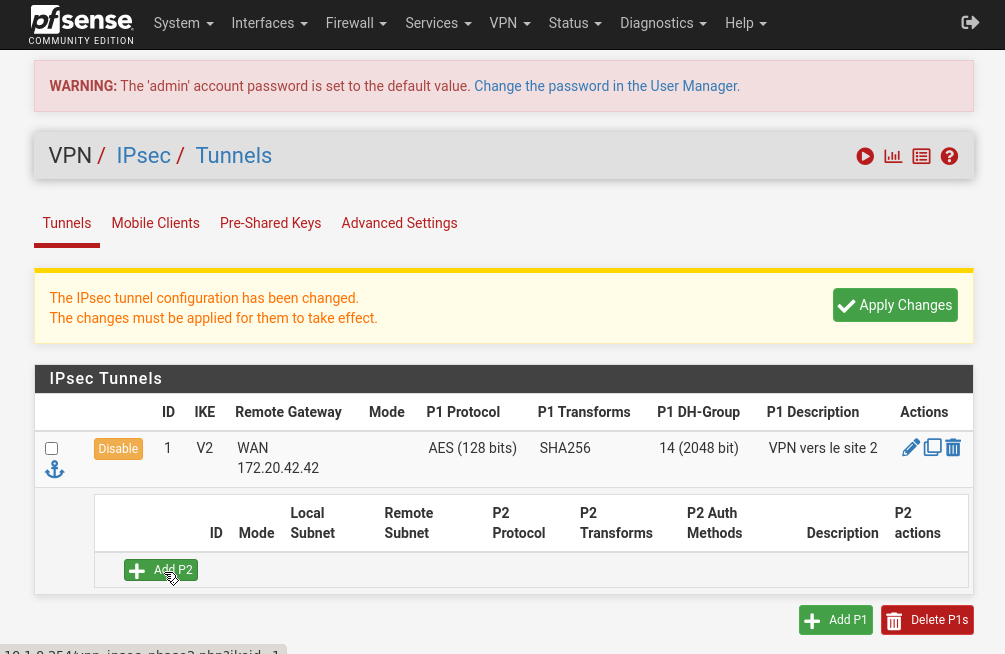The width and height of the screenshot is (1005, 654).
Task: Click the logout icon in top navbar
Action: click(969, 23)
